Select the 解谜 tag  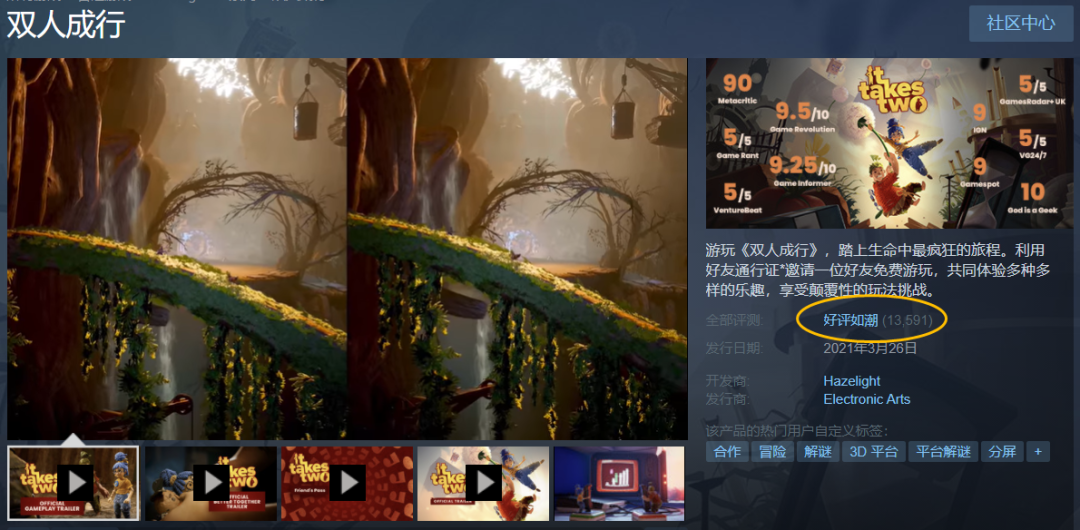pyautogui.click(x=818, y=451)
